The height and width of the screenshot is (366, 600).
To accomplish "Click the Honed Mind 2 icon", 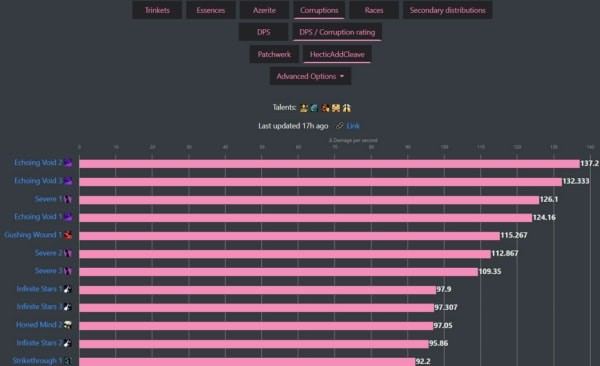I will pyautogui.click(x=68, y=325).
